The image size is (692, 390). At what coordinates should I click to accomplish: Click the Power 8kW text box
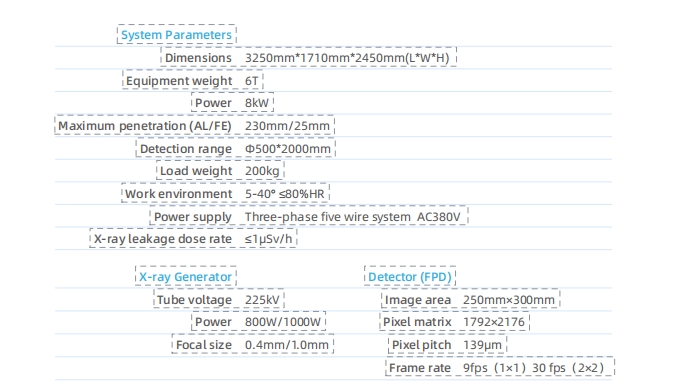pyautogui.click(x=233, y=102)
